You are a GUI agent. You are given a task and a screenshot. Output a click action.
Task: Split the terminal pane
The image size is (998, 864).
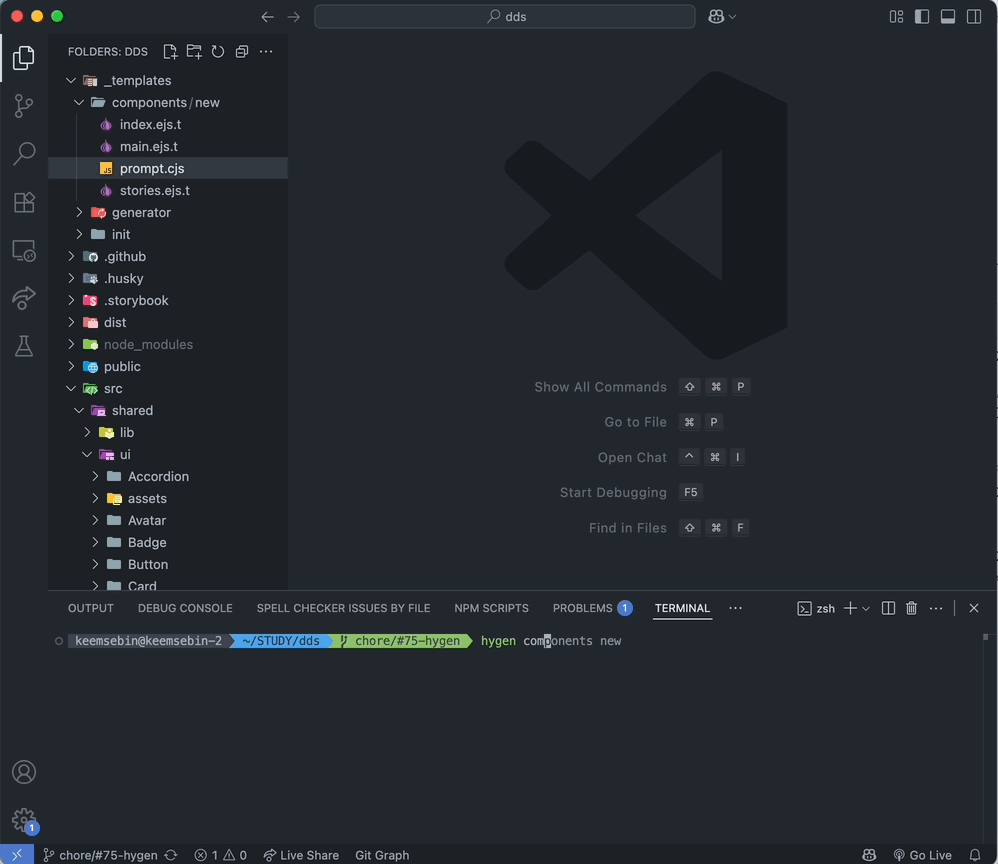889,608
